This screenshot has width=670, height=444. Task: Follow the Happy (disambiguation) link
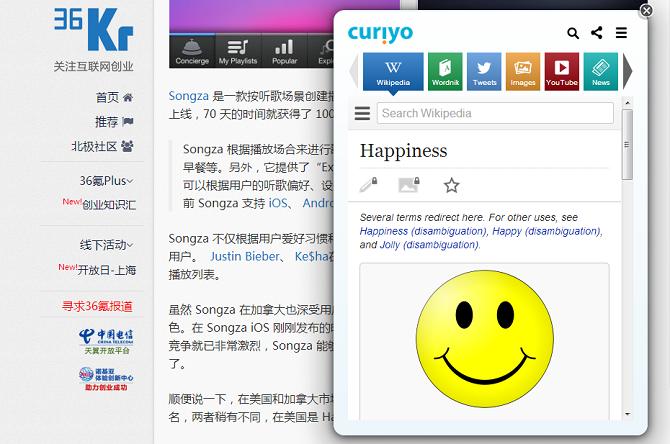[547, 231]
